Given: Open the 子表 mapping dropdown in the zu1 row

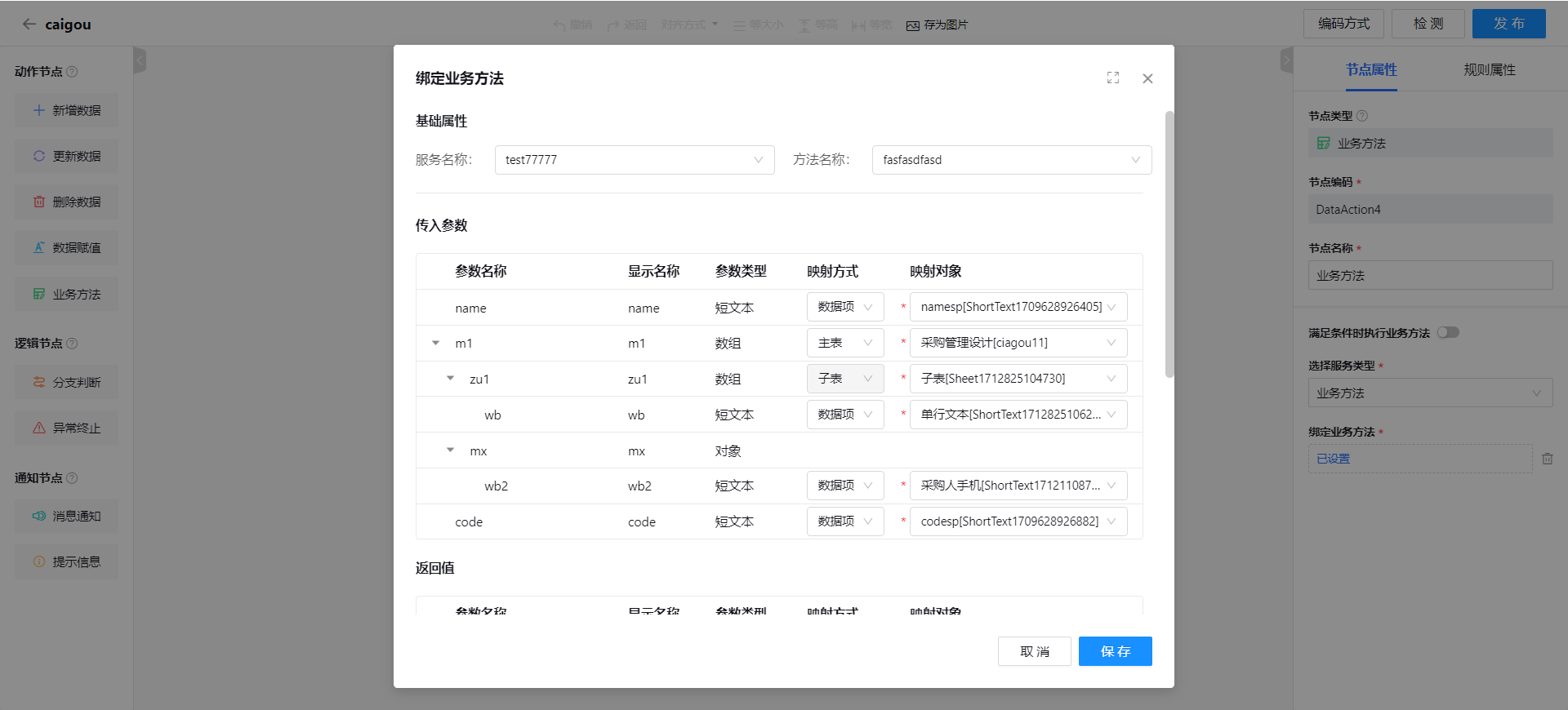Looking at the screenshot, I should (845, 379).
